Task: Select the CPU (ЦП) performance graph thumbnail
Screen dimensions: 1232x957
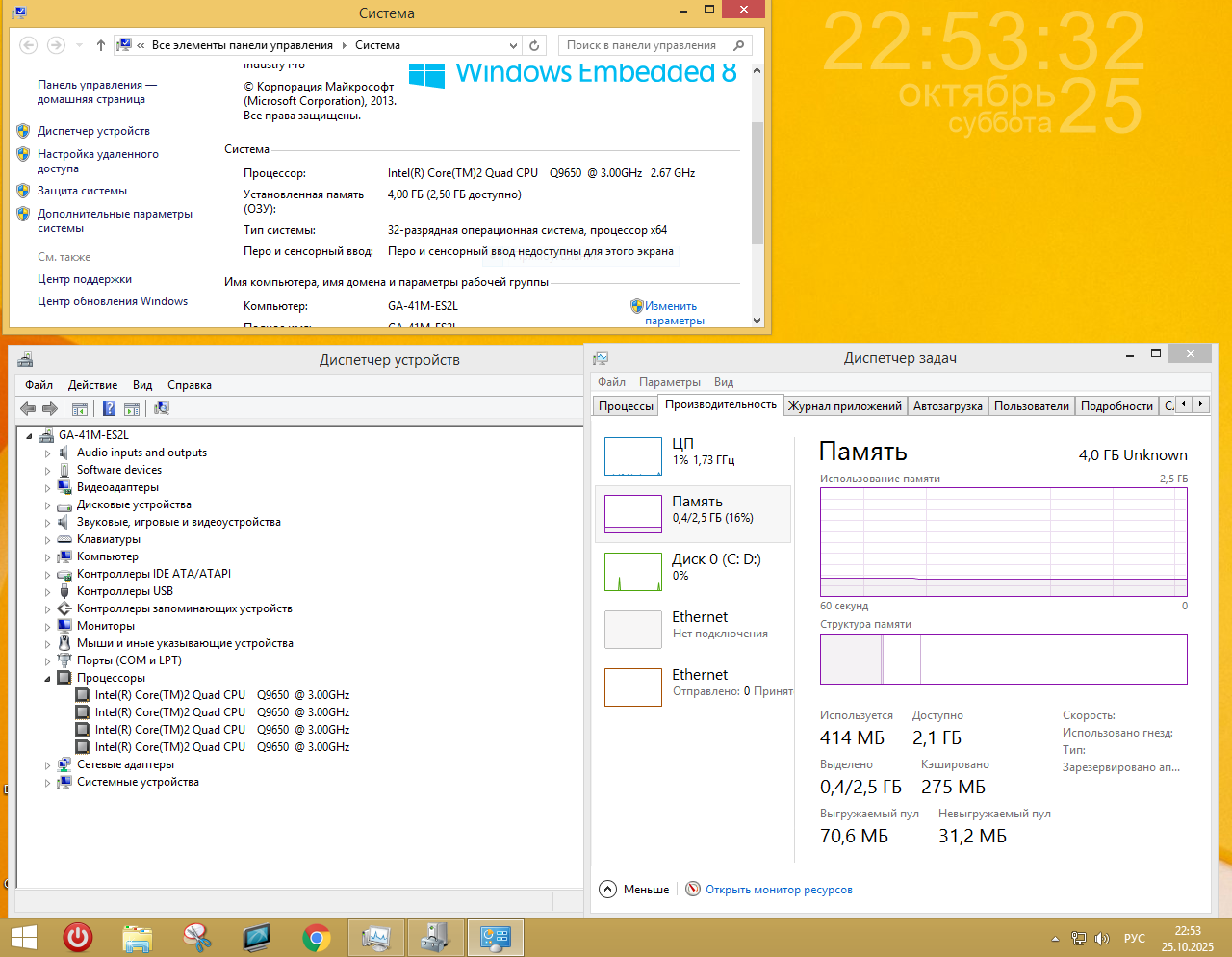Action: tap(632, 456)
